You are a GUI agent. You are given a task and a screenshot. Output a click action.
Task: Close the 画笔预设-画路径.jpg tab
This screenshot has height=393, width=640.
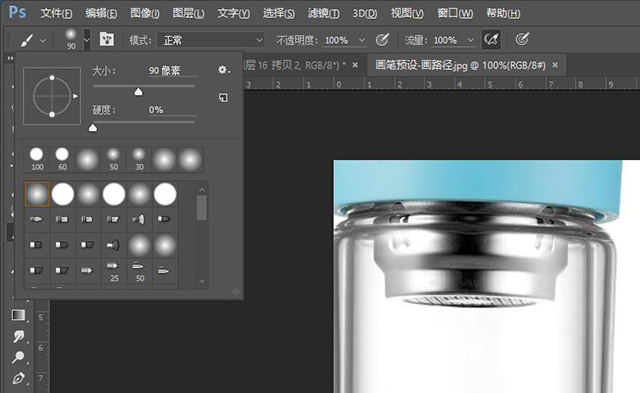coord(555,65)
